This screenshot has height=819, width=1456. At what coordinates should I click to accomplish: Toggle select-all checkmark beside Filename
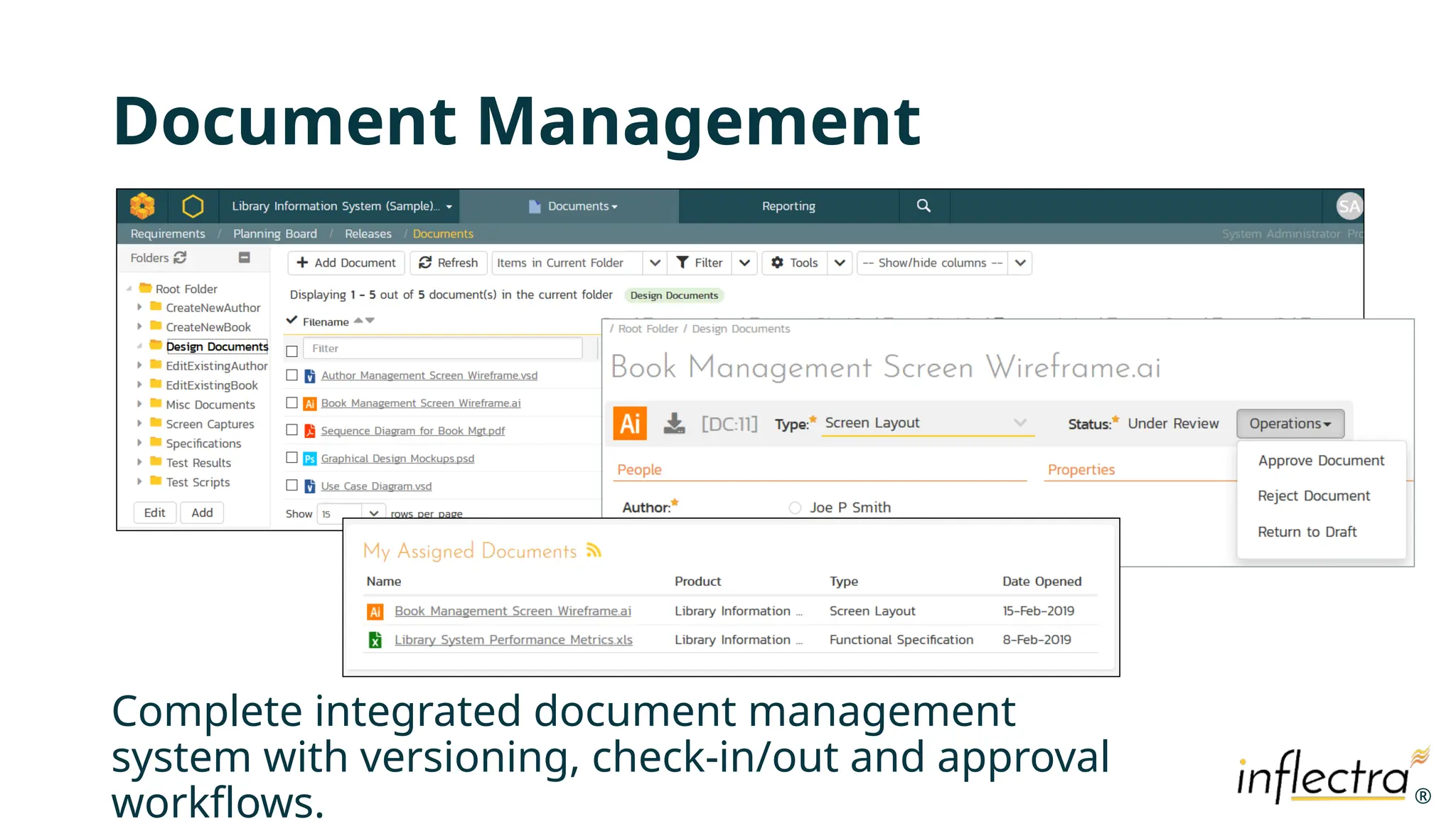(x=291, y=321)
